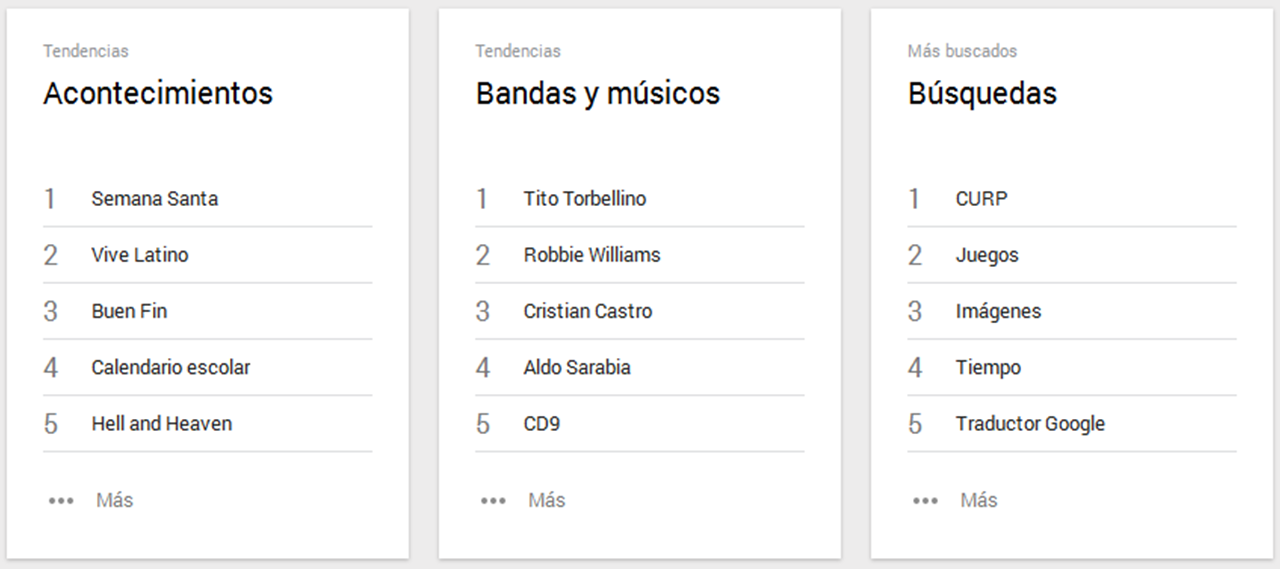Open the CURP top search

click(981, 199)
